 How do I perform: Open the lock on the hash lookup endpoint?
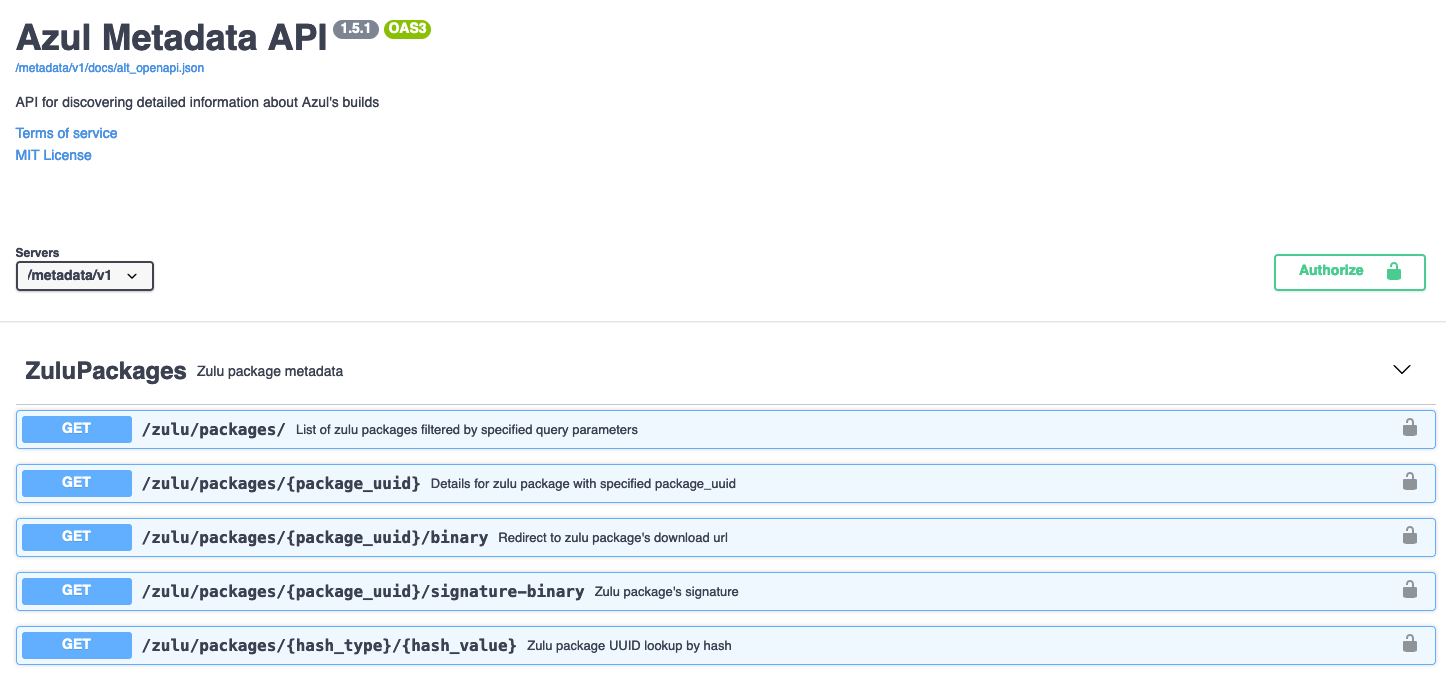coord(1410,644)
